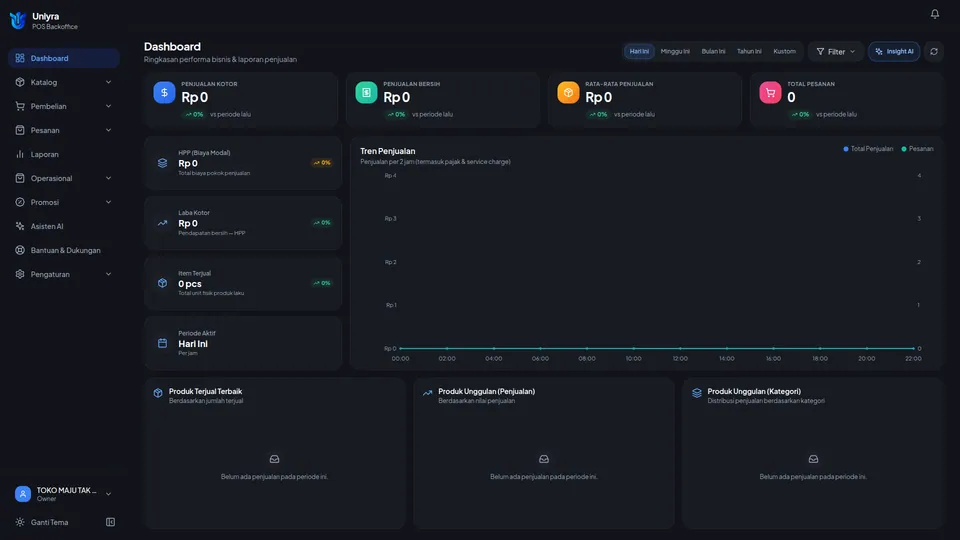Image resolution: width=960 pixels, height=540 pixels.
Task: Click the calendar icon in Periode Aktif card
Action: [x=162, y=343]
